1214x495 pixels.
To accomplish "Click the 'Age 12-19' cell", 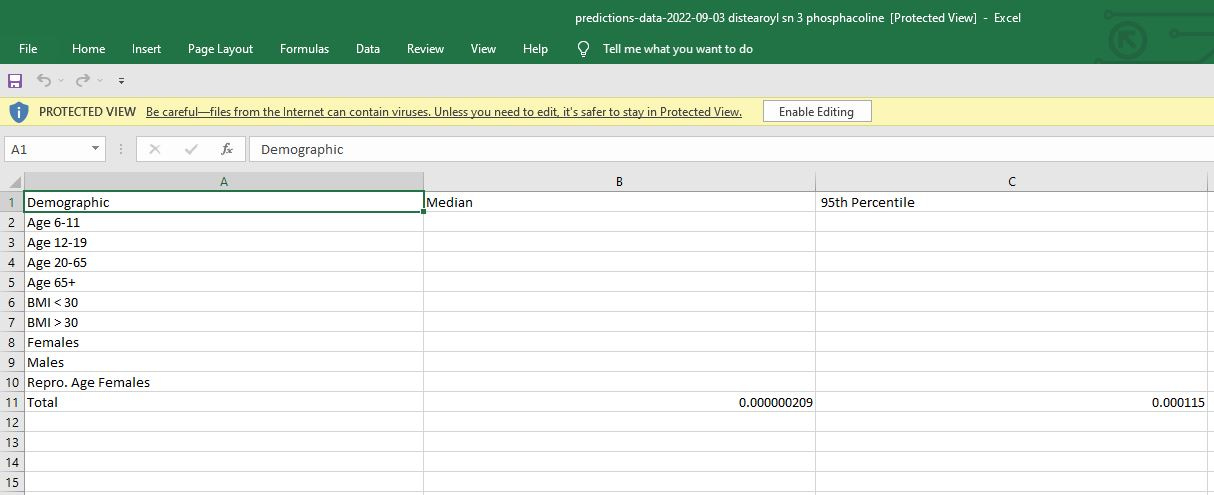I will point(224,242).
